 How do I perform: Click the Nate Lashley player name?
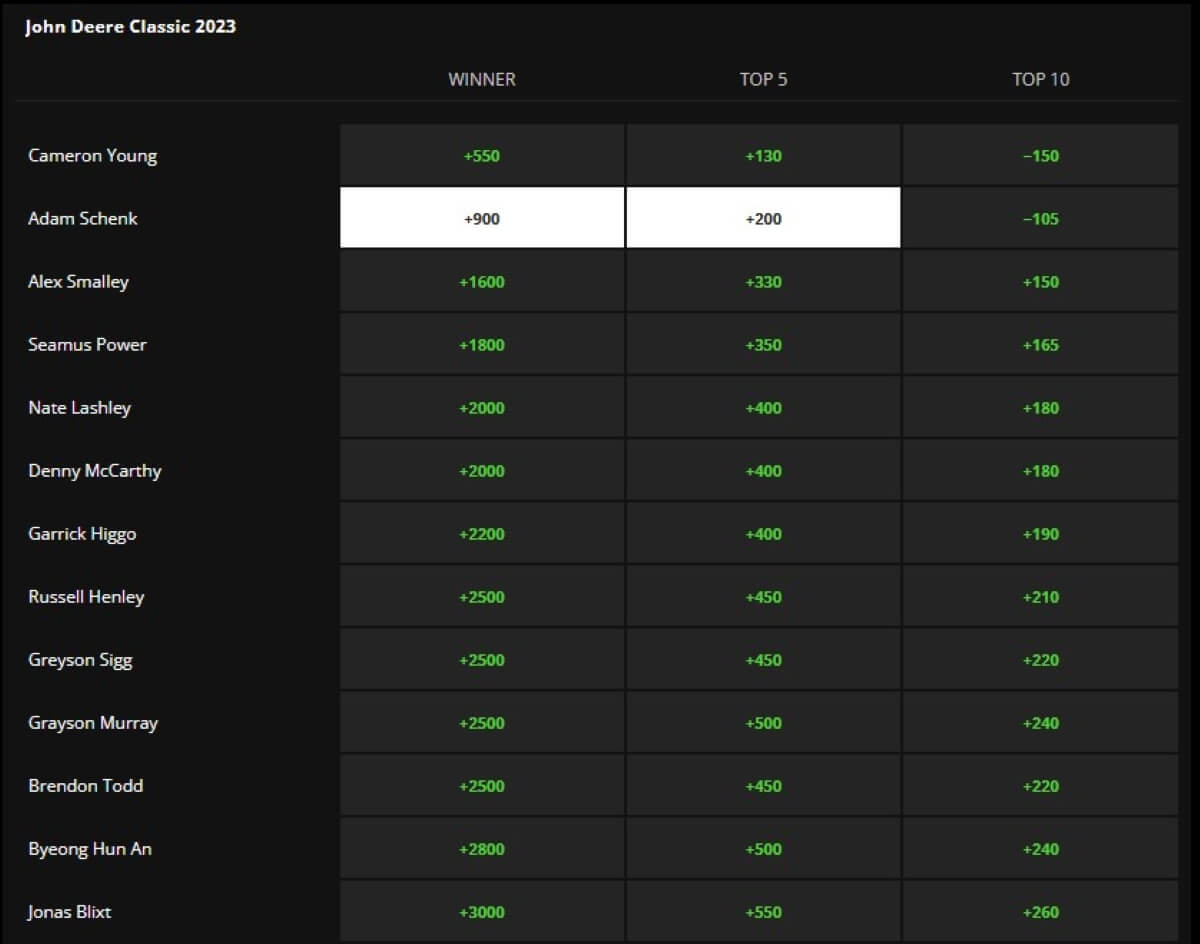pos(79,408)
